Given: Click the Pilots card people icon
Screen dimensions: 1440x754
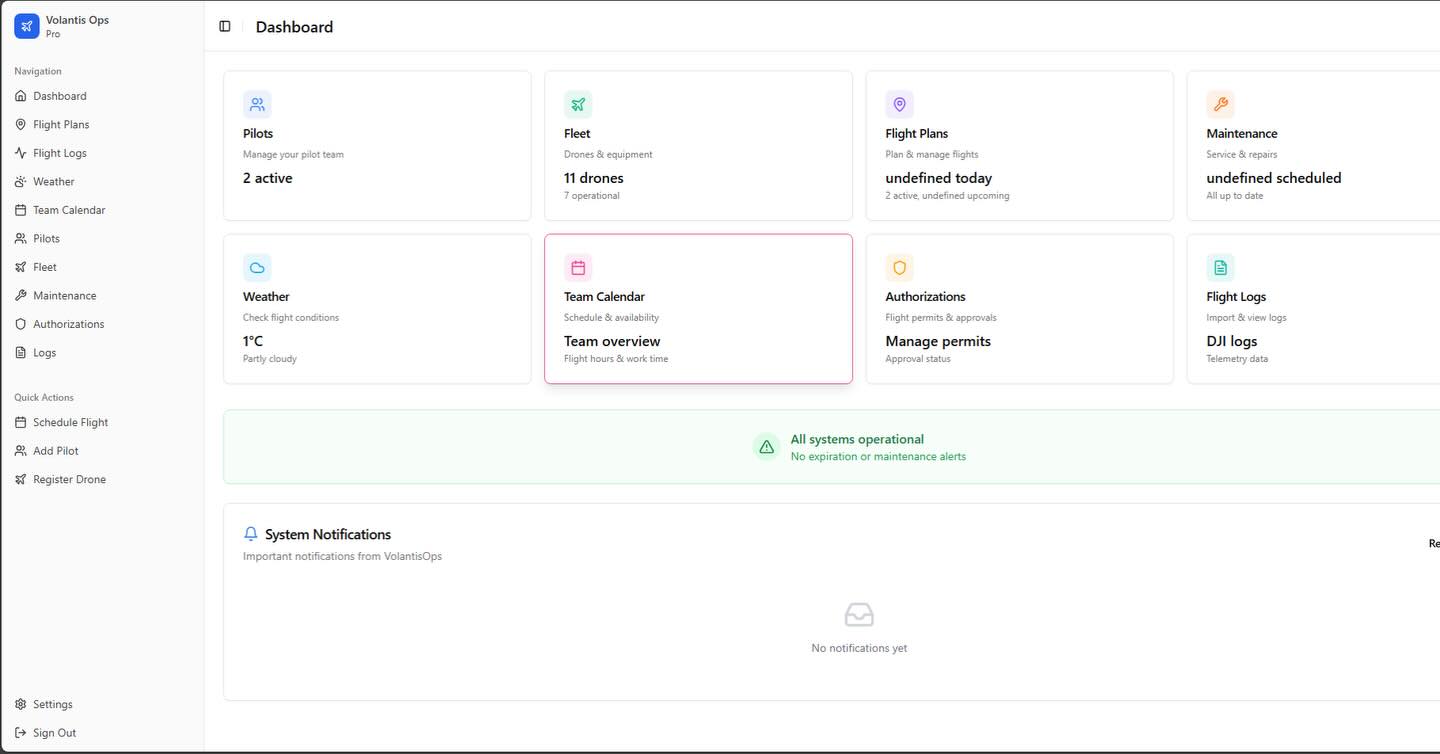Looking at the screenshot, I should [257, 104].
